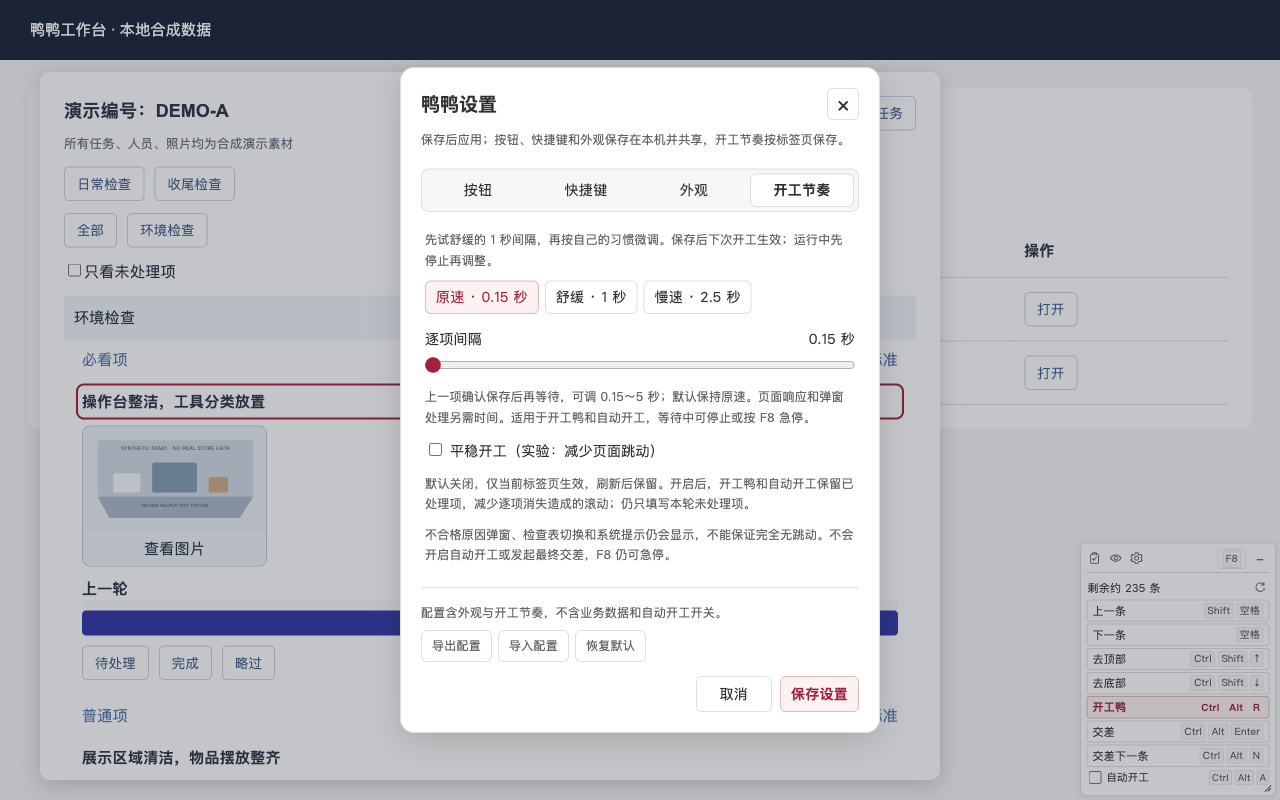The image size is (1280, 800).
Task: Click 下一条 row in floating panel
Action: pyautogui.click(x=1178, y=635)
